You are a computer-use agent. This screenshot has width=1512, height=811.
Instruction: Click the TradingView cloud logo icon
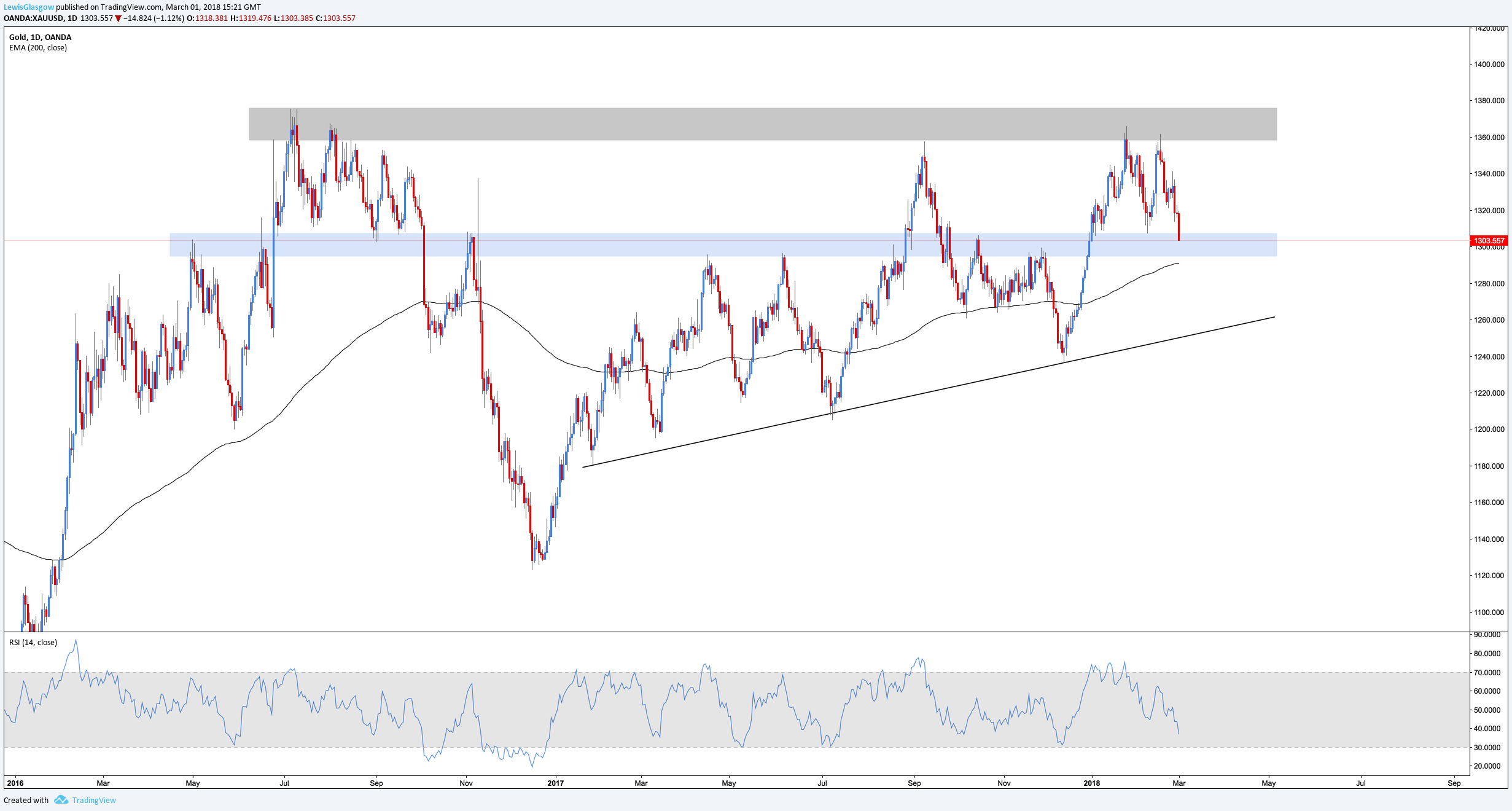tap(61, 799)
